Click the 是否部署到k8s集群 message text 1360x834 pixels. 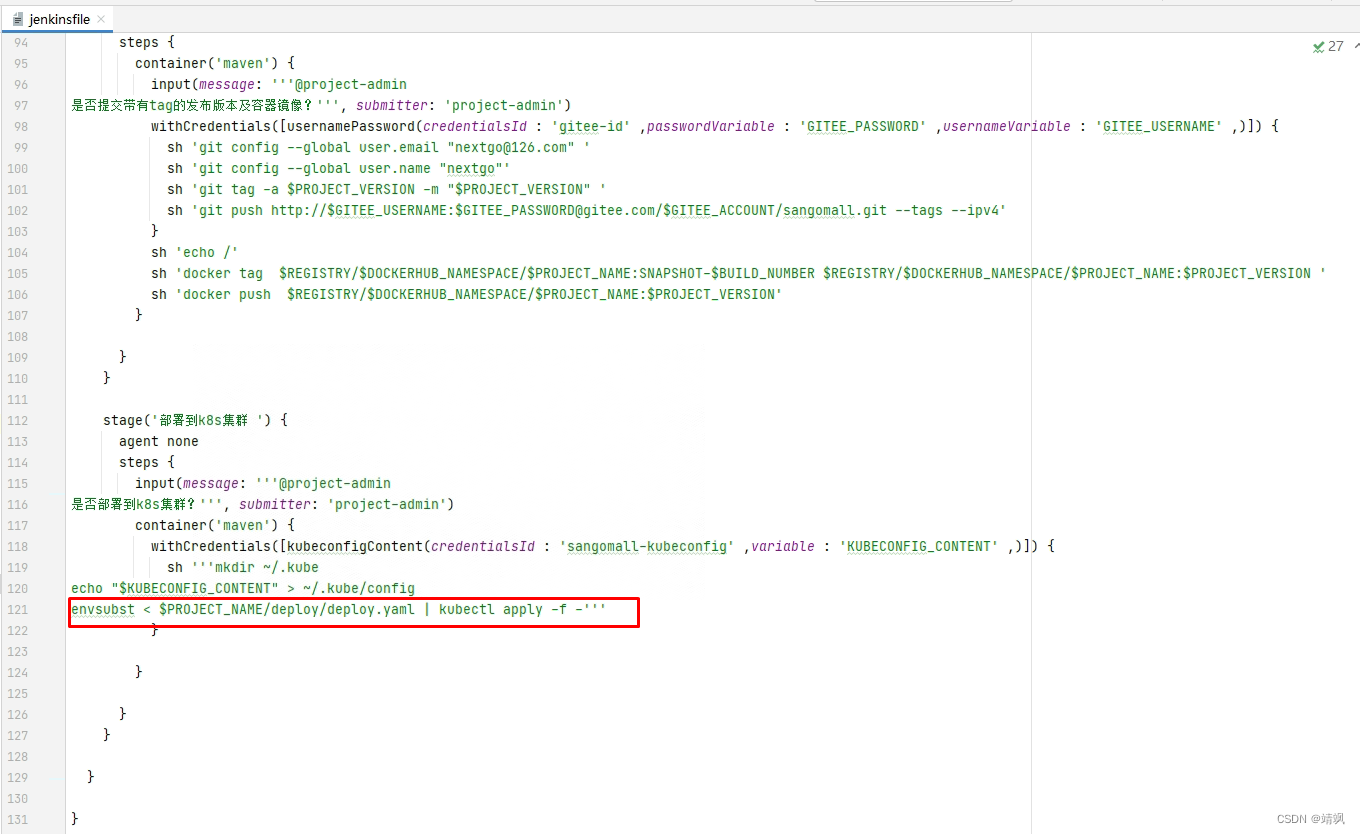135,504
